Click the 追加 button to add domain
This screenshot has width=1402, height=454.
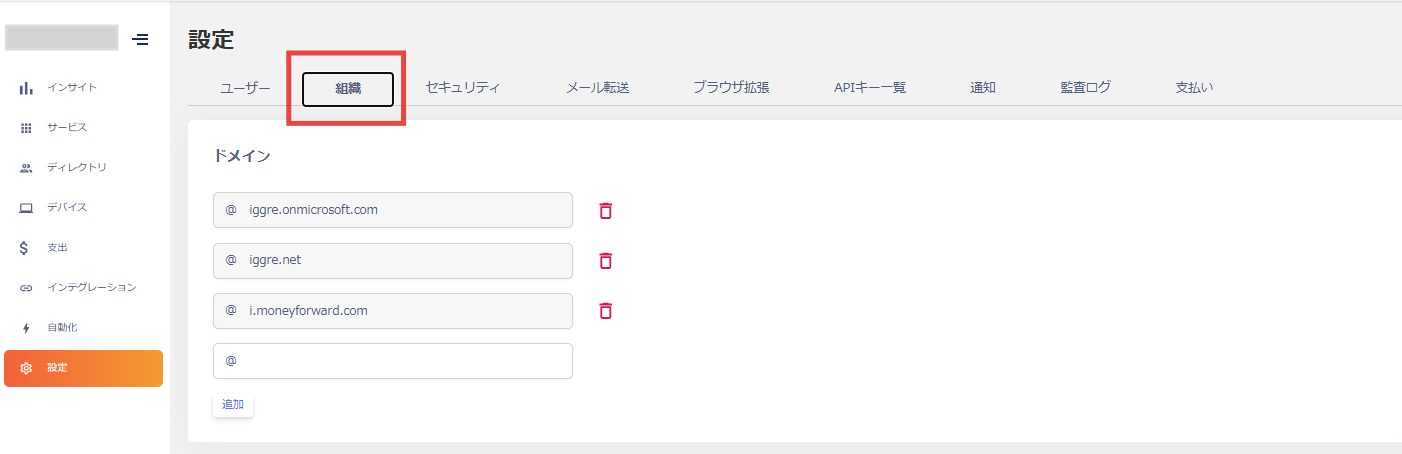(x=232, y=405)
